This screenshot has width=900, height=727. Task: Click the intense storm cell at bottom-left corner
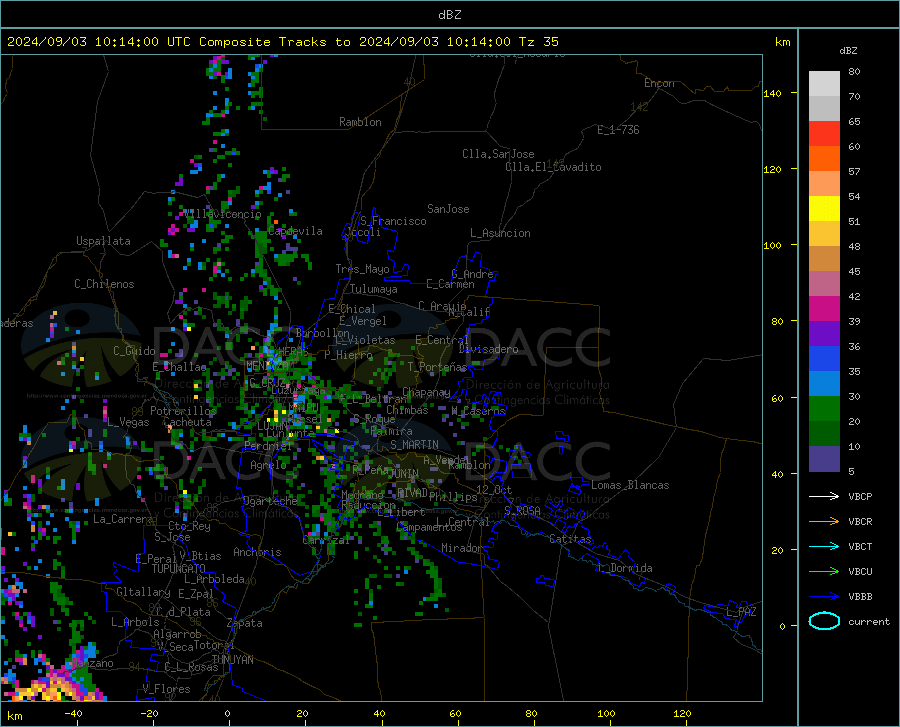(52, 683)
